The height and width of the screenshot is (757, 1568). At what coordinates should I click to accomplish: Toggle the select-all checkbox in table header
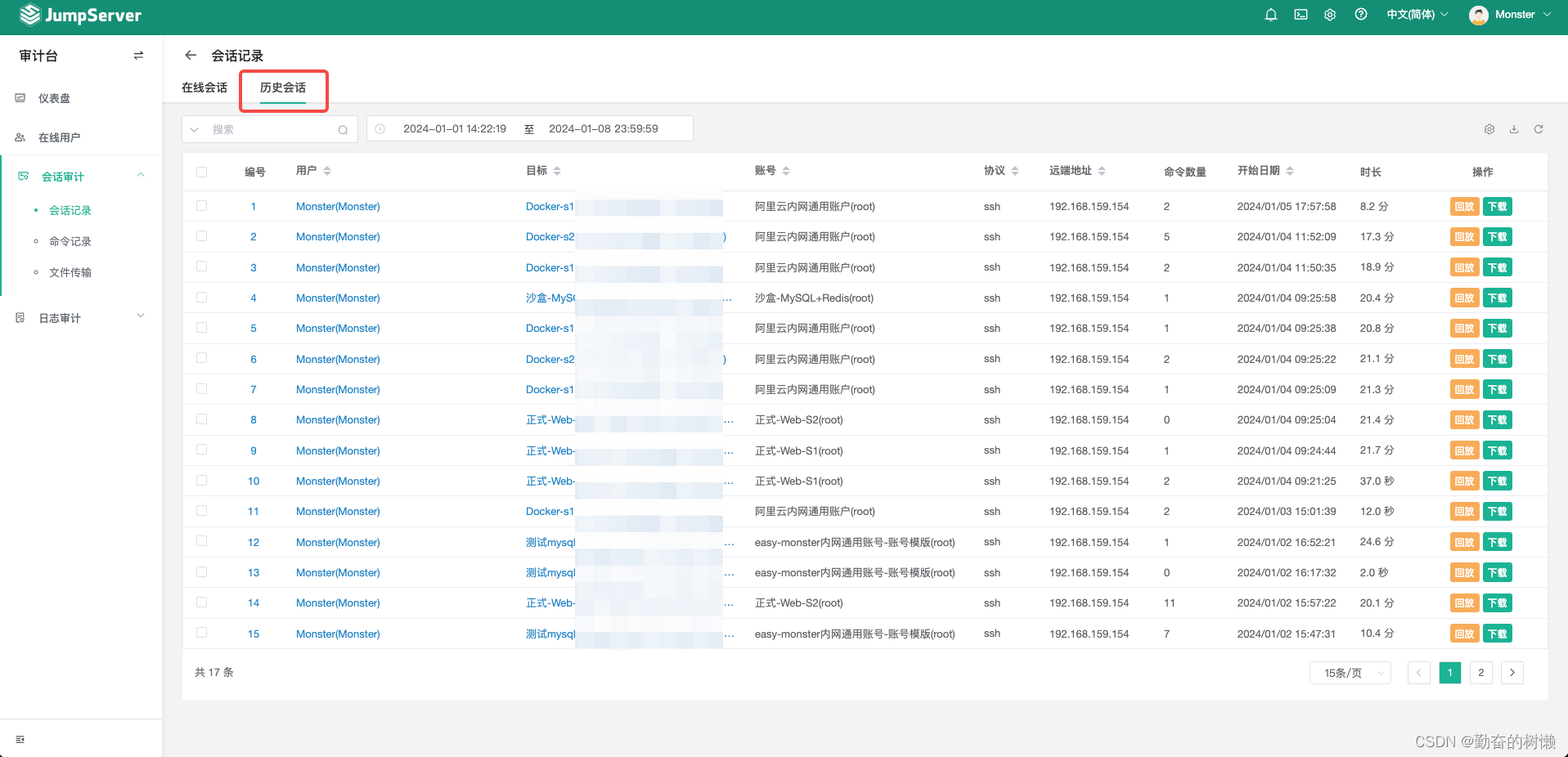click(202, 172)
